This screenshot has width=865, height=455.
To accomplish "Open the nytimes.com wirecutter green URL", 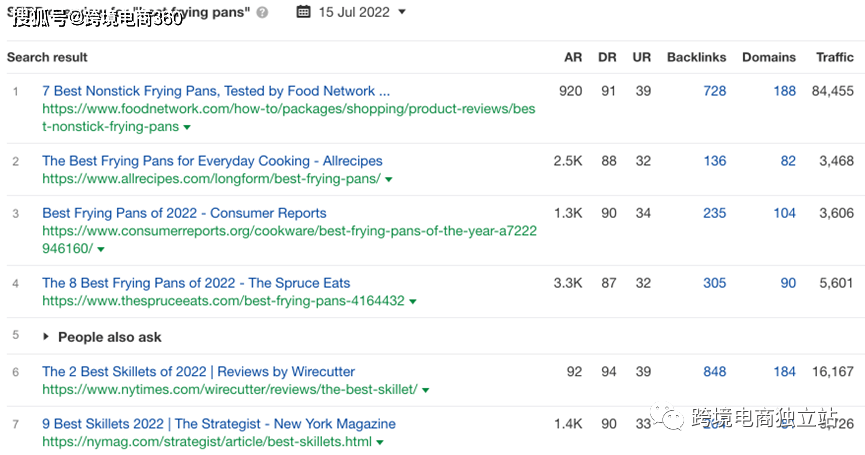I will [229, 389].
